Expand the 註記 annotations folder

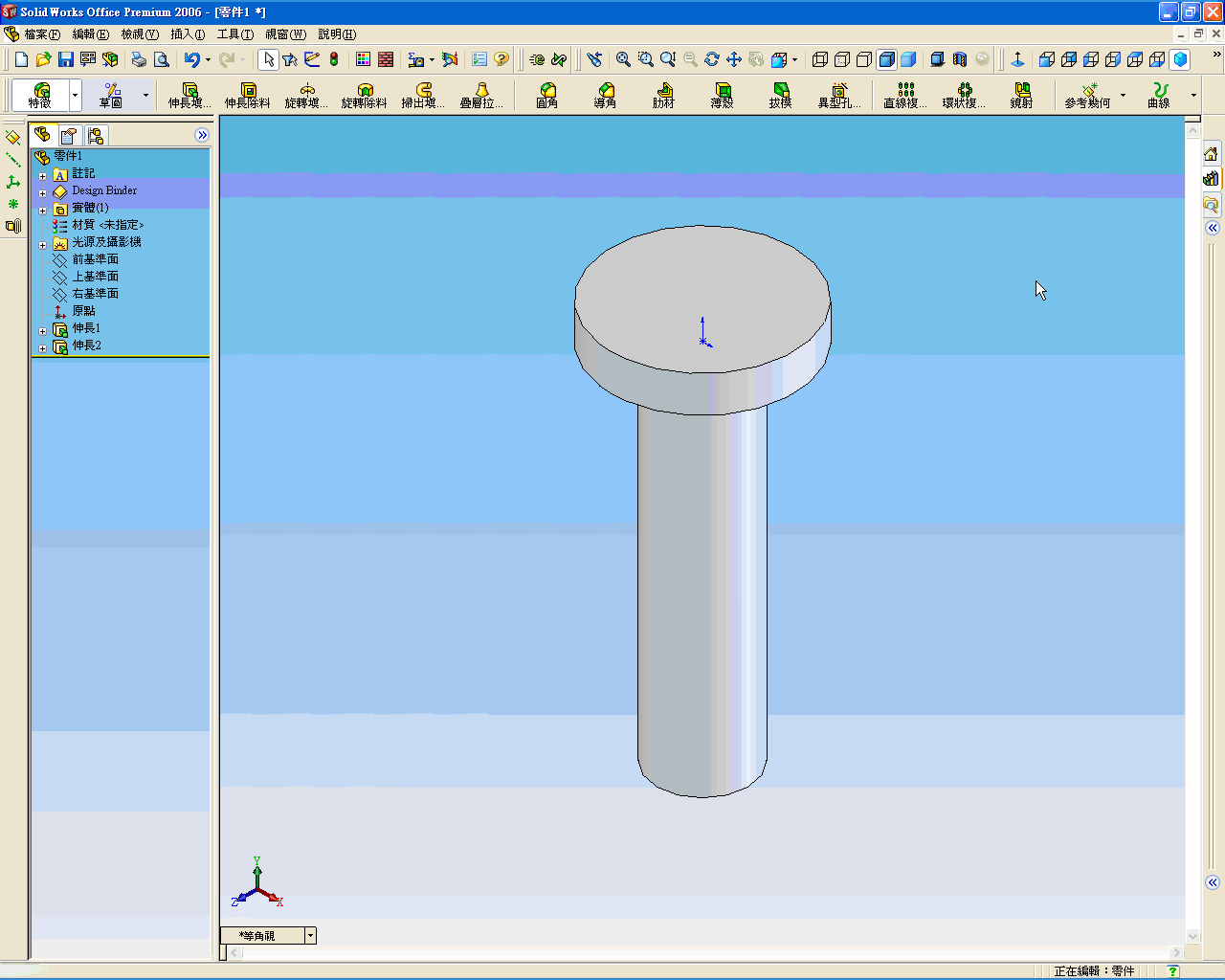tap(42, 176)
